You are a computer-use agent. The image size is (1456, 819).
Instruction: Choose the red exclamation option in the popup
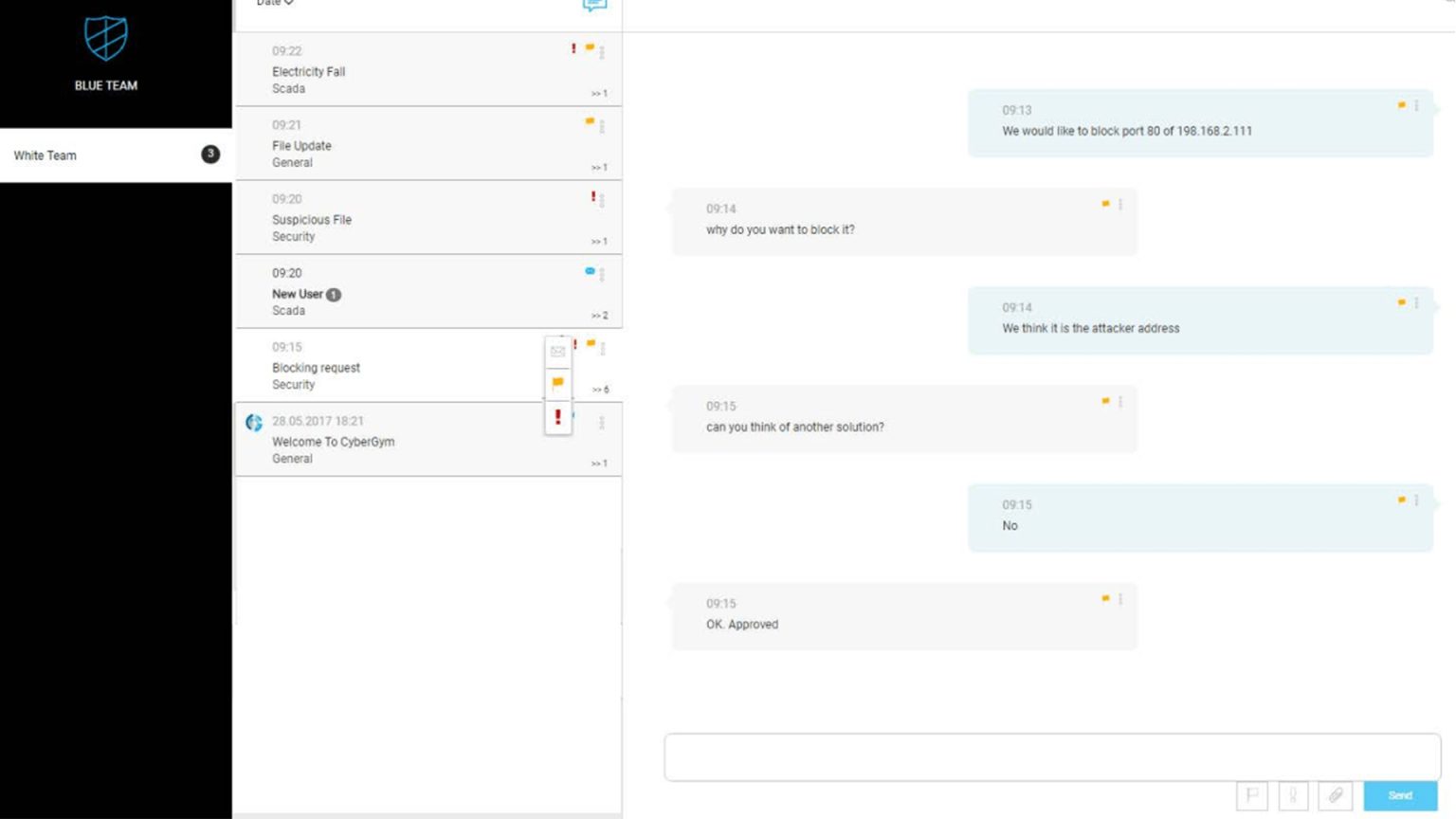point(557,416)
